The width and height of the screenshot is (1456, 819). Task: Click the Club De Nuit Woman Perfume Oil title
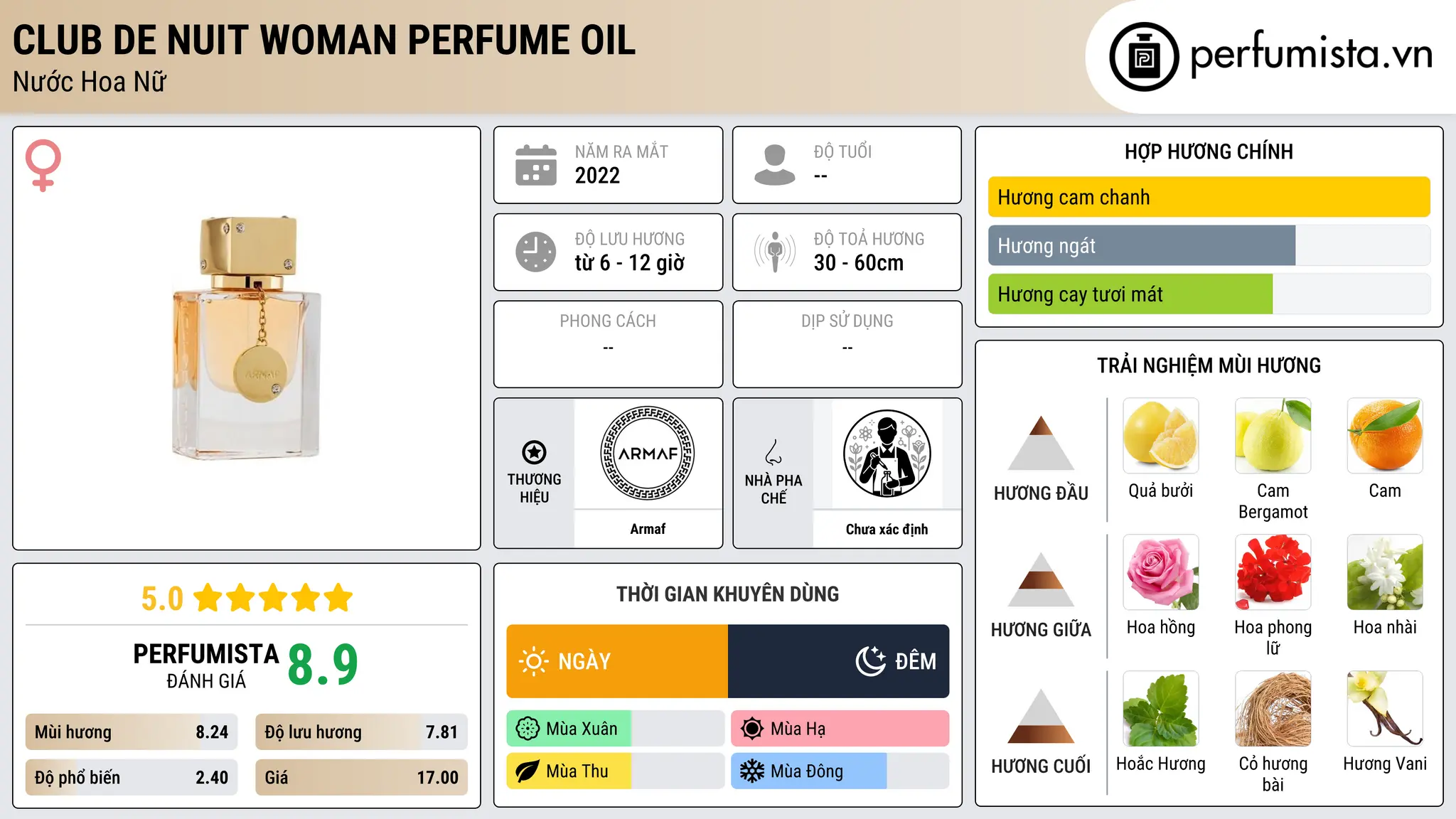pyautogui.click(x=324, y=40)
